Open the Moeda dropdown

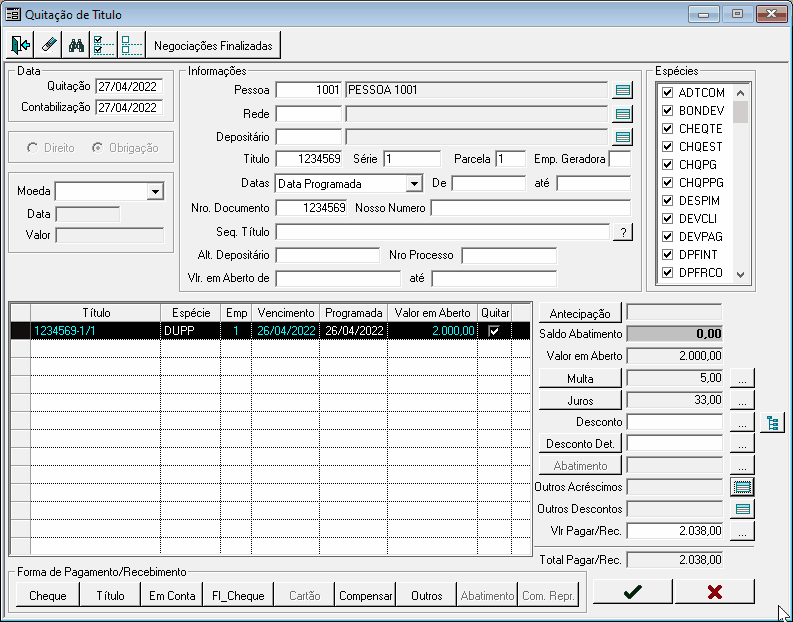[155, 192]
